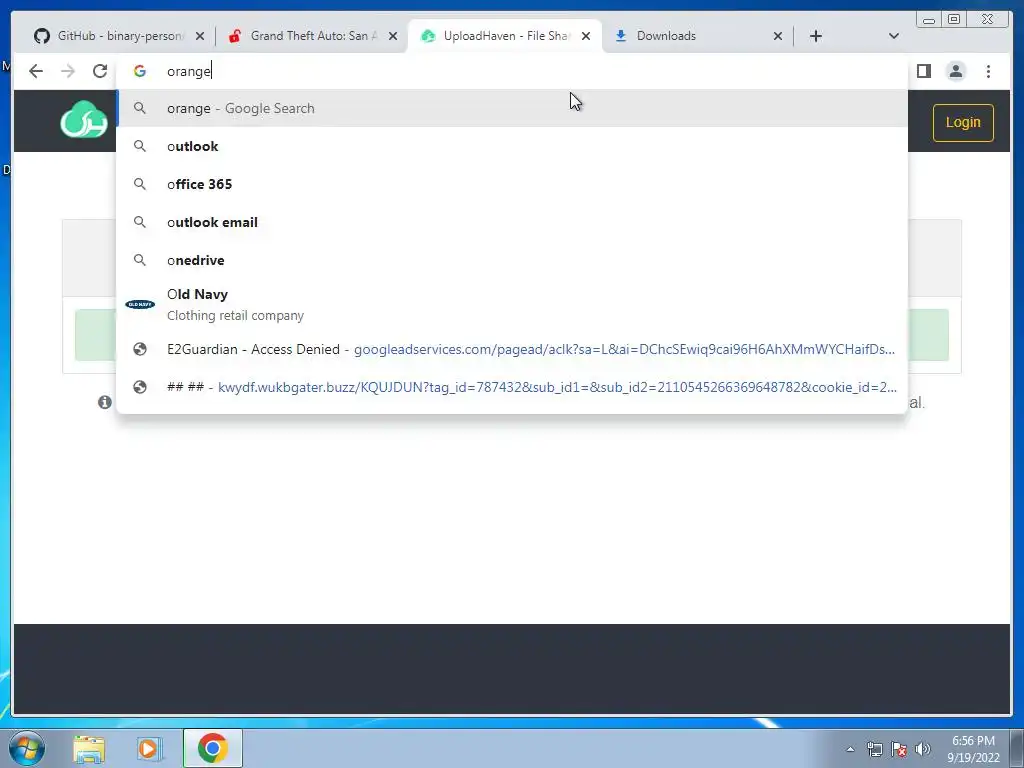Click the Google icon in the address bar

pos(140,71)
